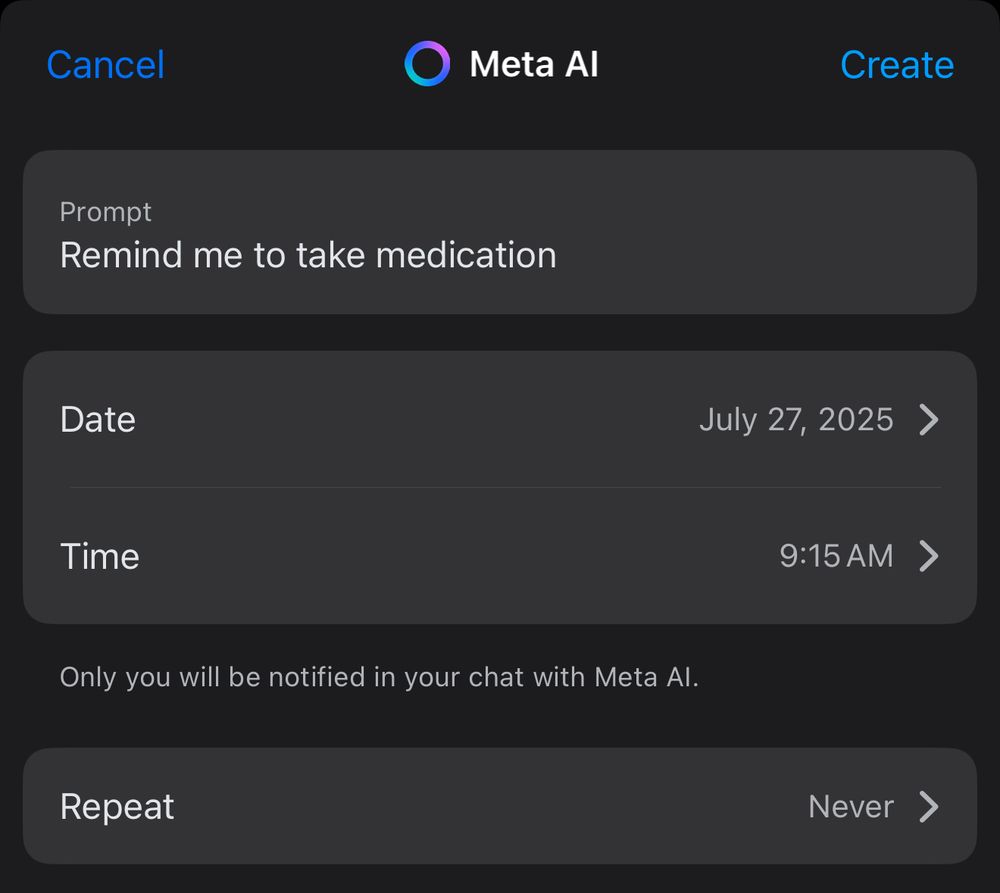Tap the Time label

click(x=99, y=556)
